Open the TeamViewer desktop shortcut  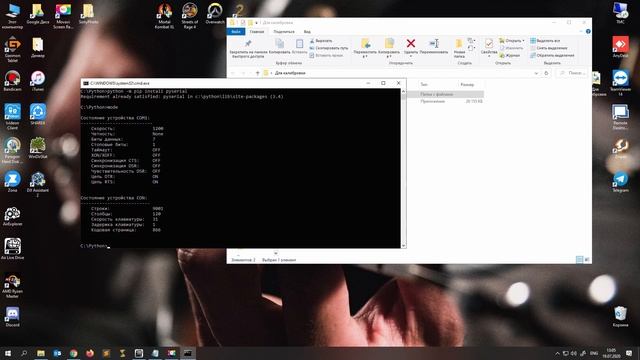click(620, 83)
